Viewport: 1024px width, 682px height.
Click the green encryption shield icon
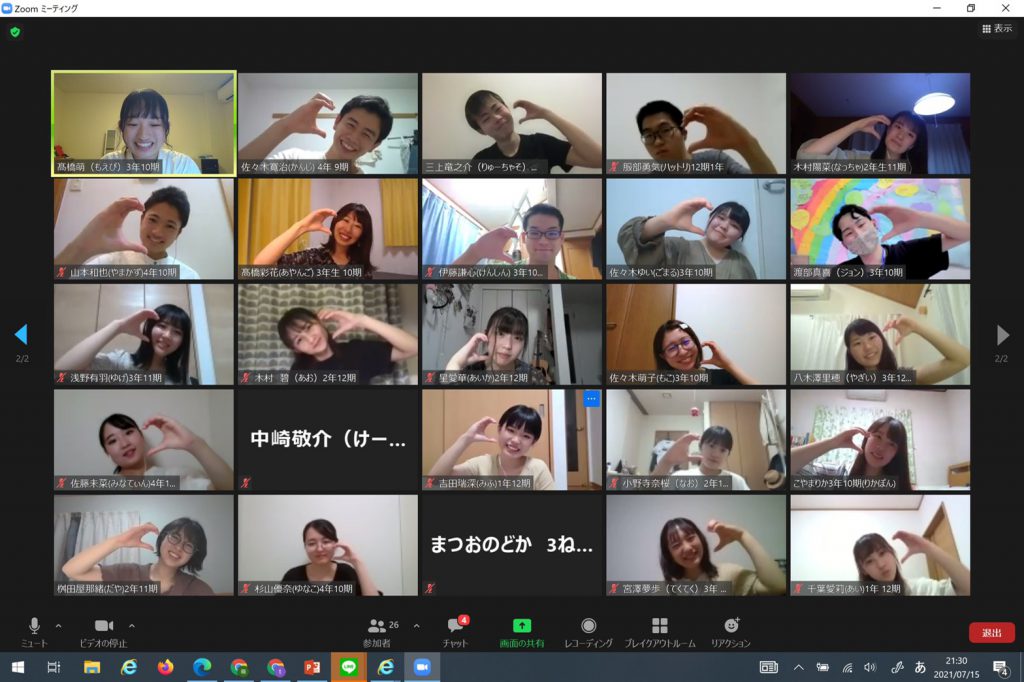15,32
